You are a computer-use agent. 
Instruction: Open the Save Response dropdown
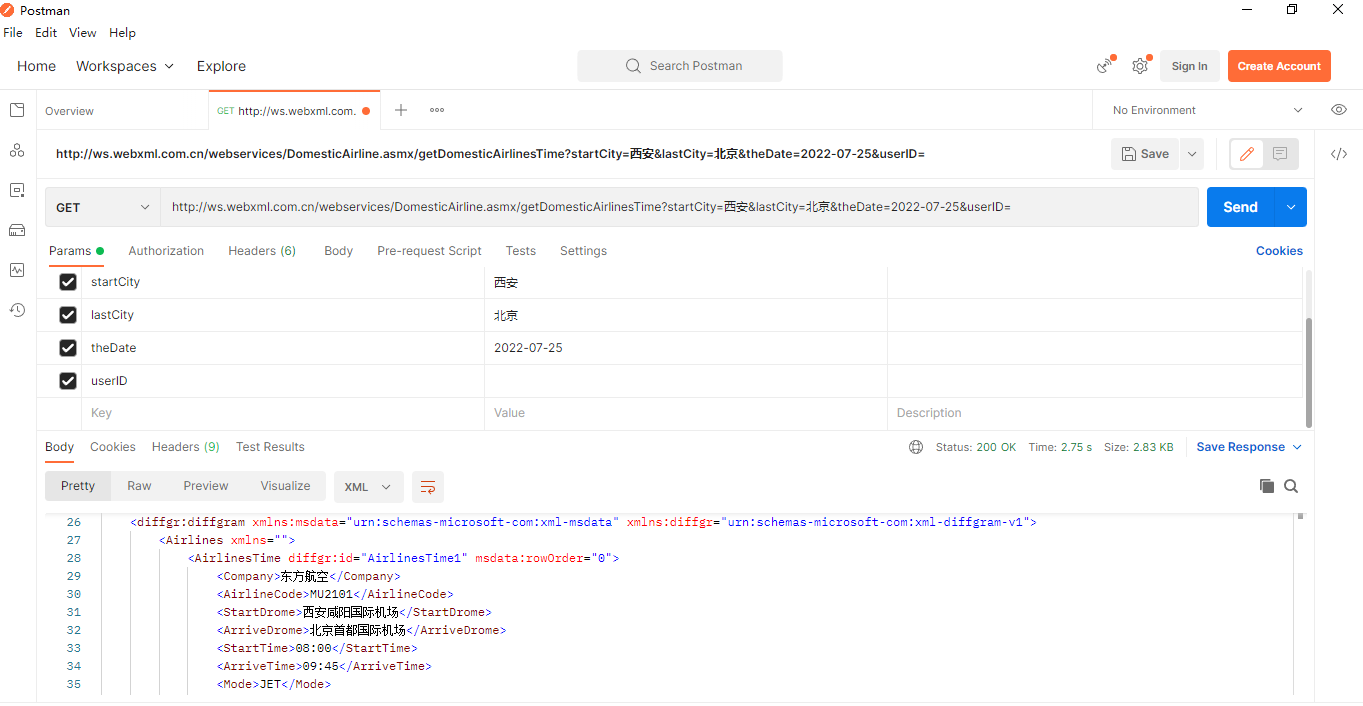1249,447
